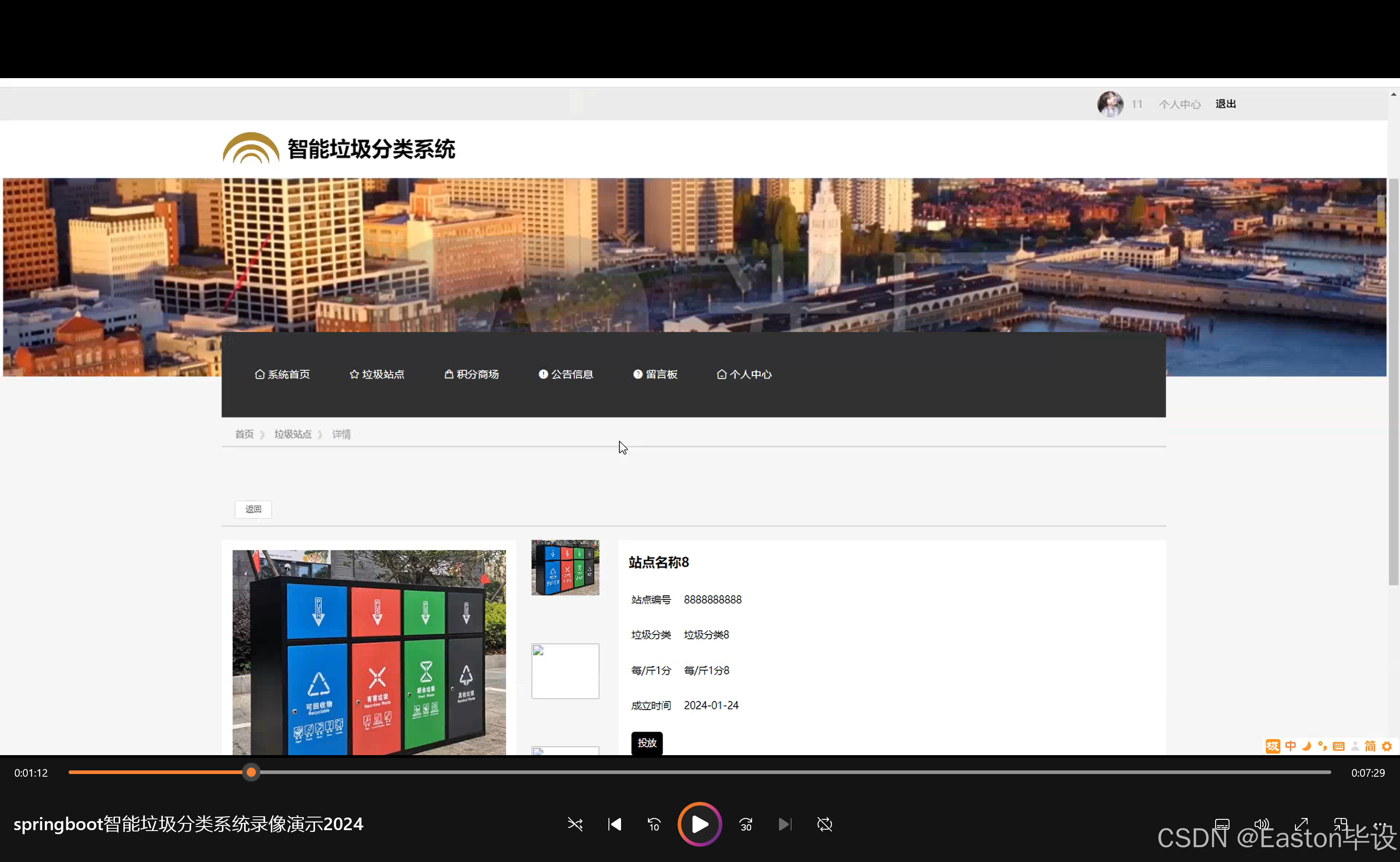Switch input language via the 中 indicator
Viewport: 1400px width, 862px height.
pos(1290,746)
